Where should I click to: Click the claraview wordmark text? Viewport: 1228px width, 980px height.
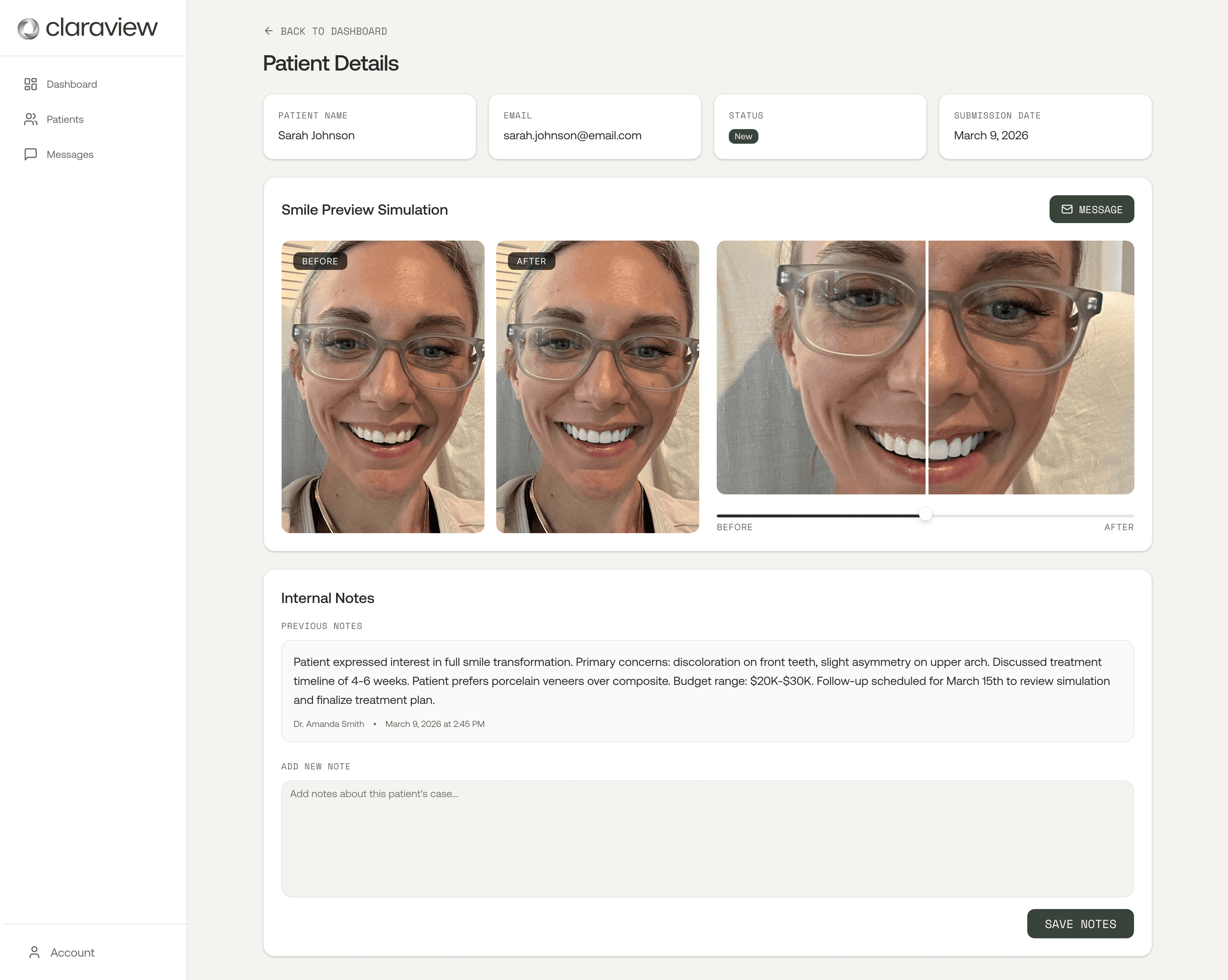pyautogui.click(x=101, y=27)
